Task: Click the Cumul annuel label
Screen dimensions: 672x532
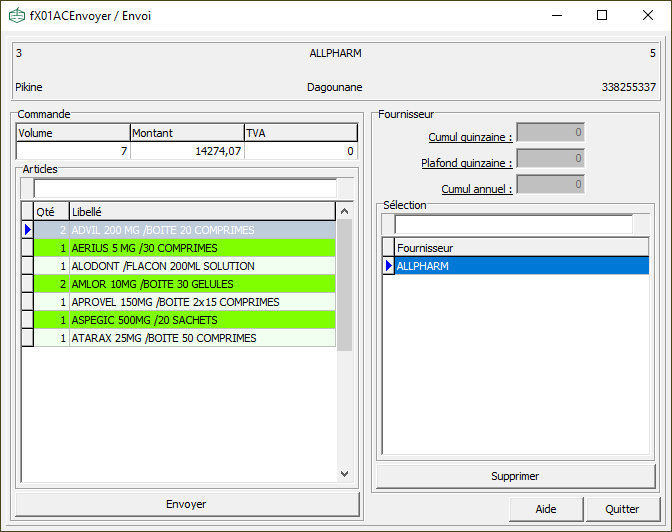Action: point(477,189)
